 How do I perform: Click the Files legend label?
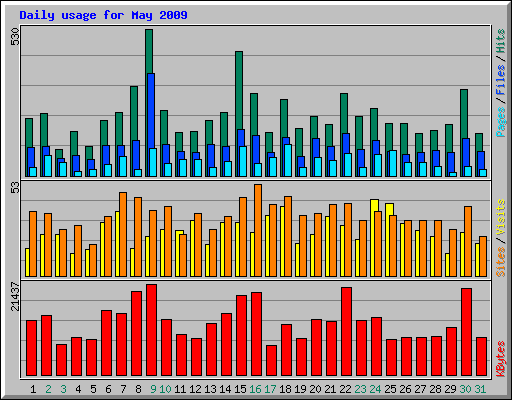click(x=500, y=80)
